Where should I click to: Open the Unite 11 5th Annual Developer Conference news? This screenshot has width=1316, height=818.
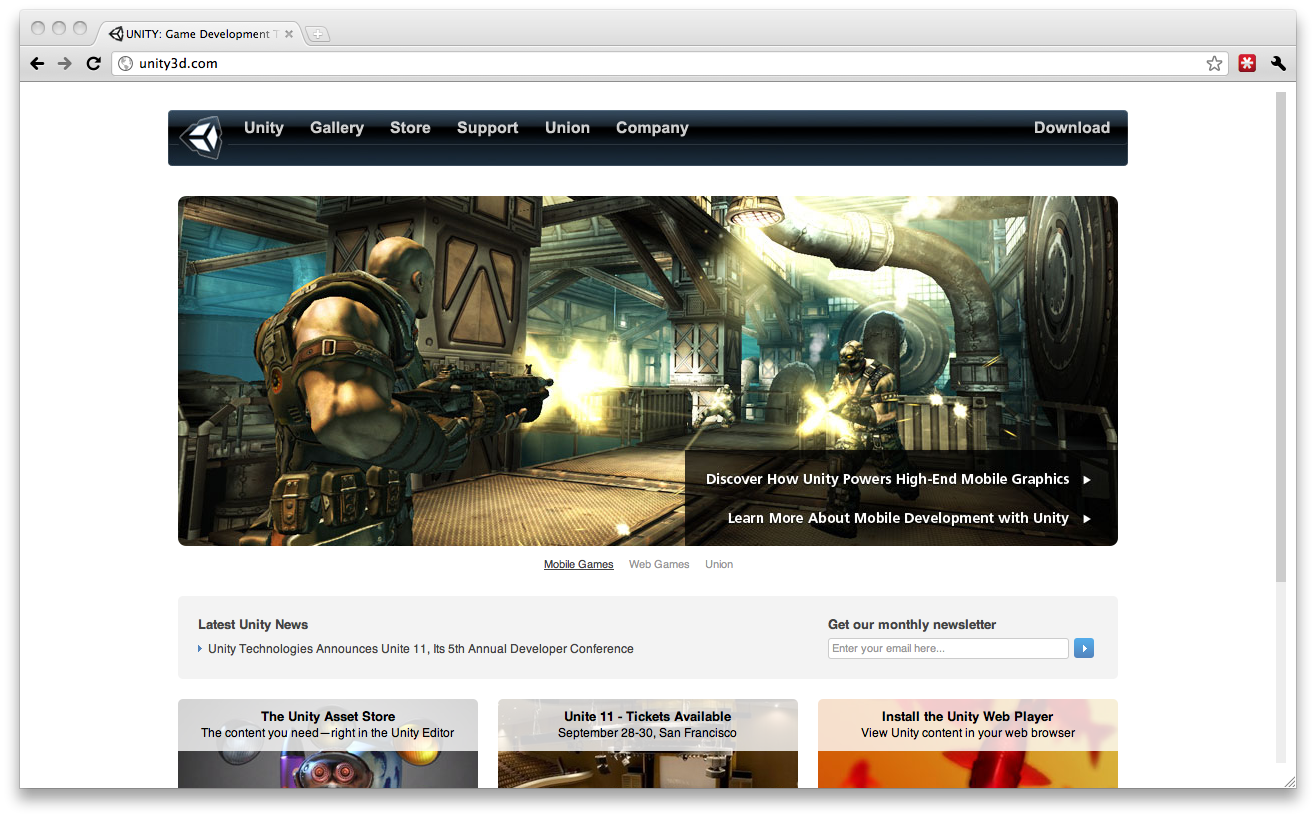click(421, 649)
